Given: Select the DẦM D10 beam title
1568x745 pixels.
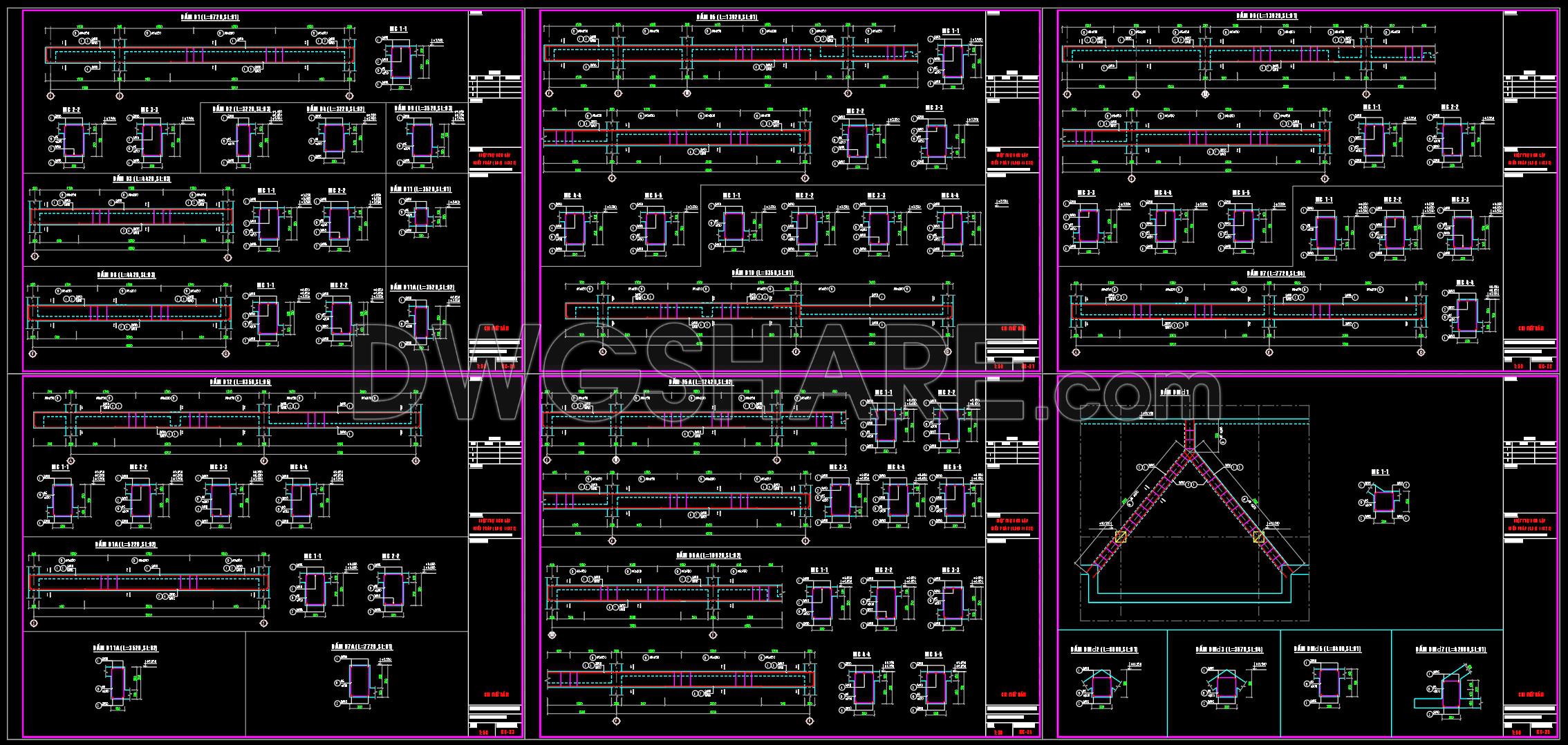Looking at the screenshot, I should [x=763, y=273].
